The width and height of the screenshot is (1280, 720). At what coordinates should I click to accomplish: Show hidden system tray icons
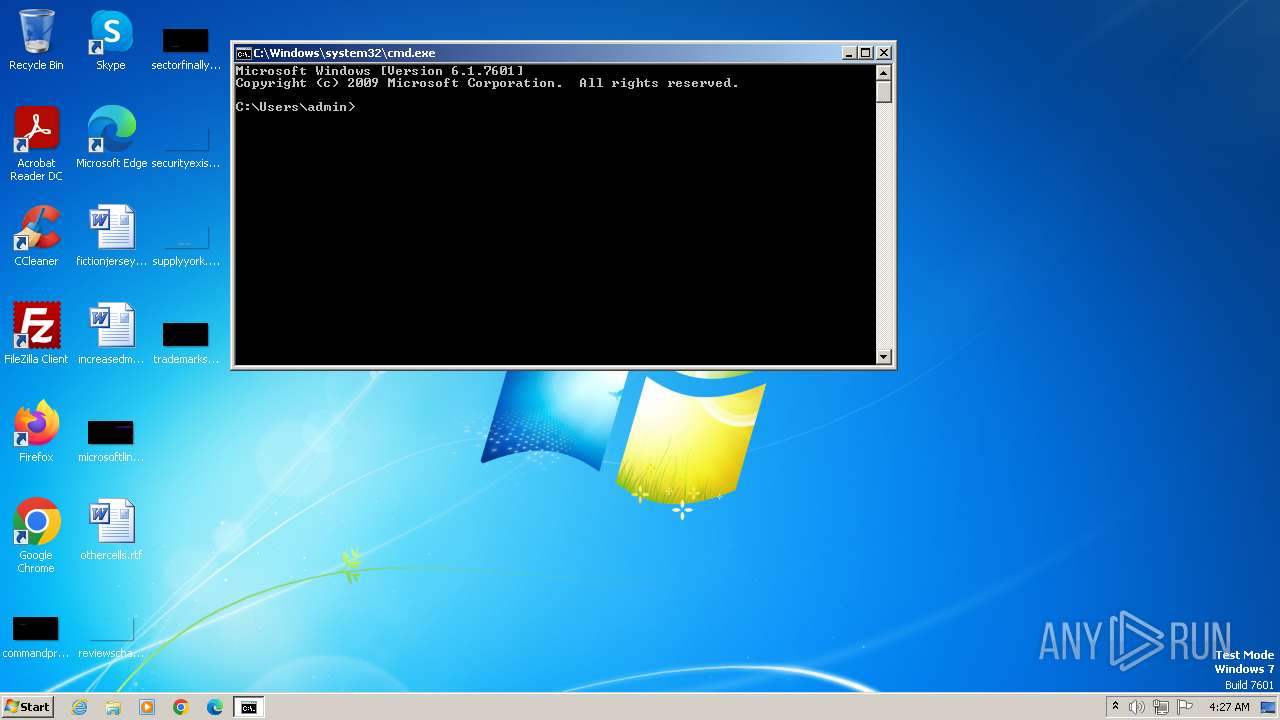(1115, 707)
